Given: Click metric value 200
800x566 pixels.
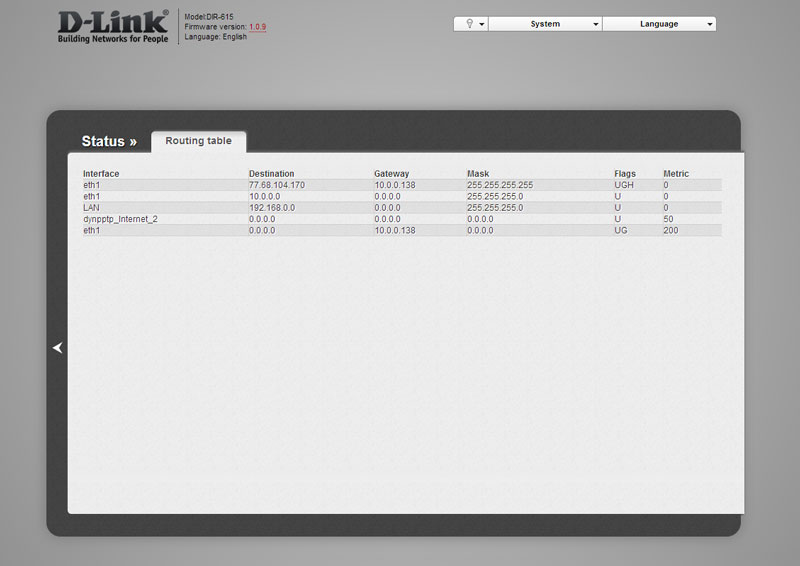Looking at the screenshot, I should 671,230.
